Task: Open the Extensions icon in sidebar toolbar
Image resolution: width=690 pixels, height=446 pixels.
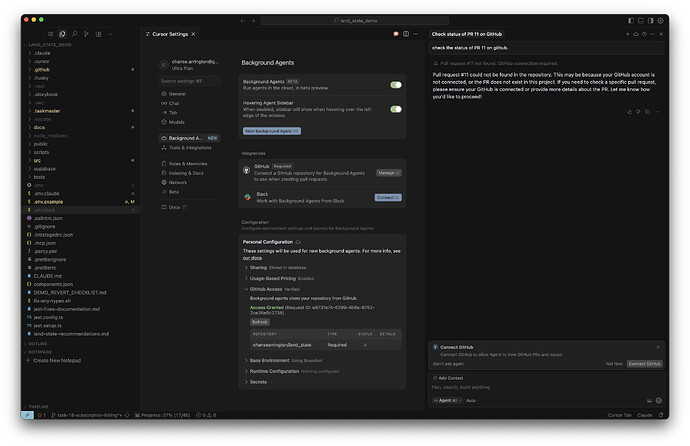Action: click(x=99, y=34)
